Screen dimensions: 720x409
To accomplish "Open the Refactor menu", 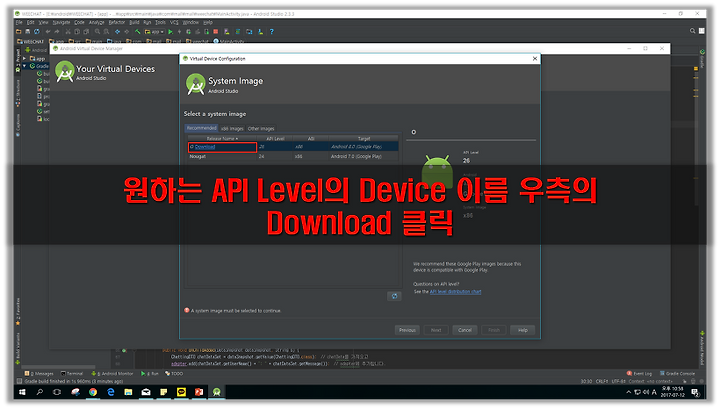I will [117, 22].
